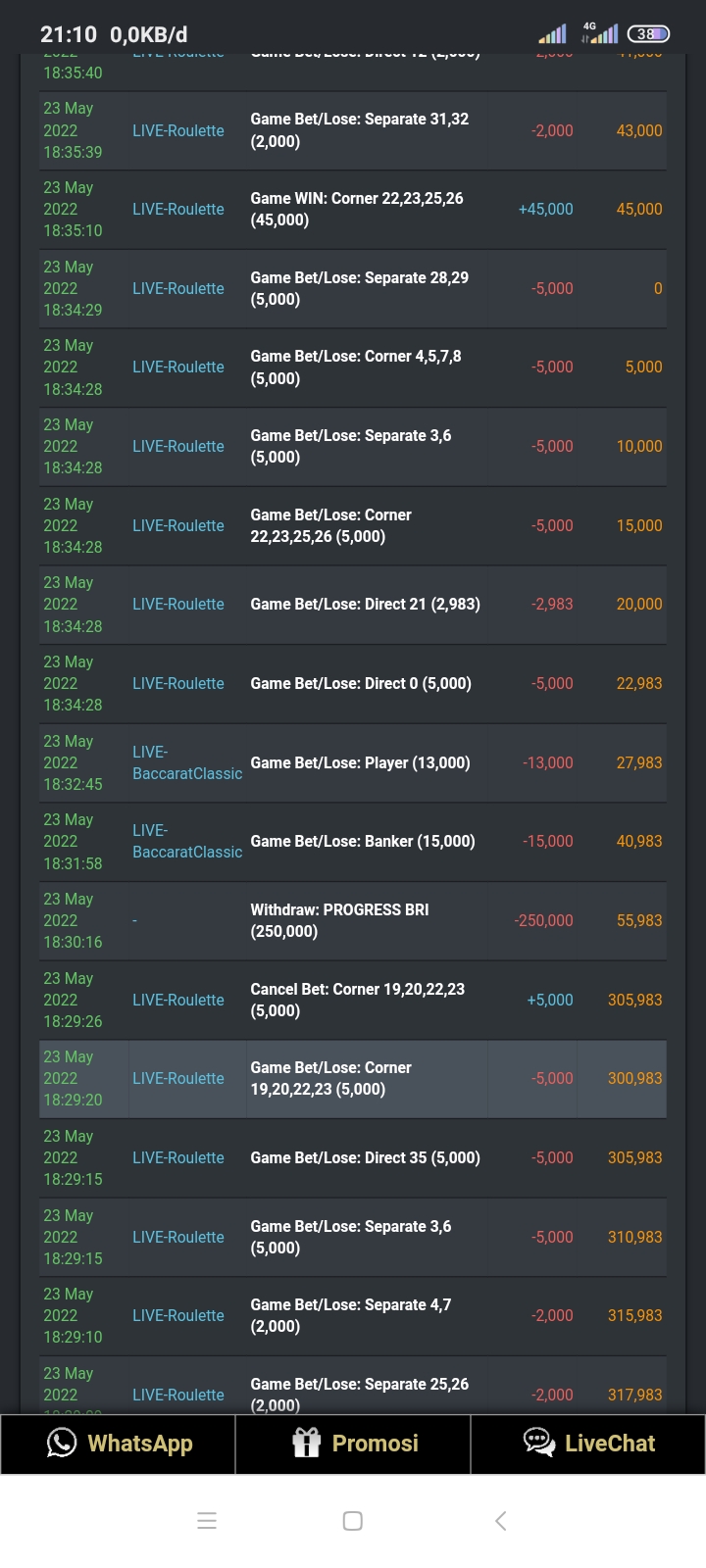Open LIVE-BaccaratClassic link at 18:31:58
This screenshot has height=1568, width=706.
click(186, 841)
